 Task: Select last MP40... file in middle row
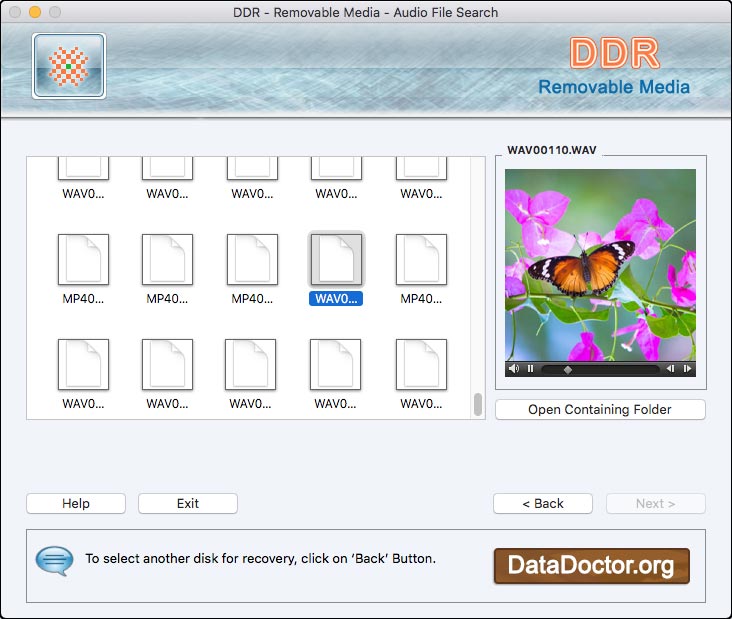click(421, 260)
